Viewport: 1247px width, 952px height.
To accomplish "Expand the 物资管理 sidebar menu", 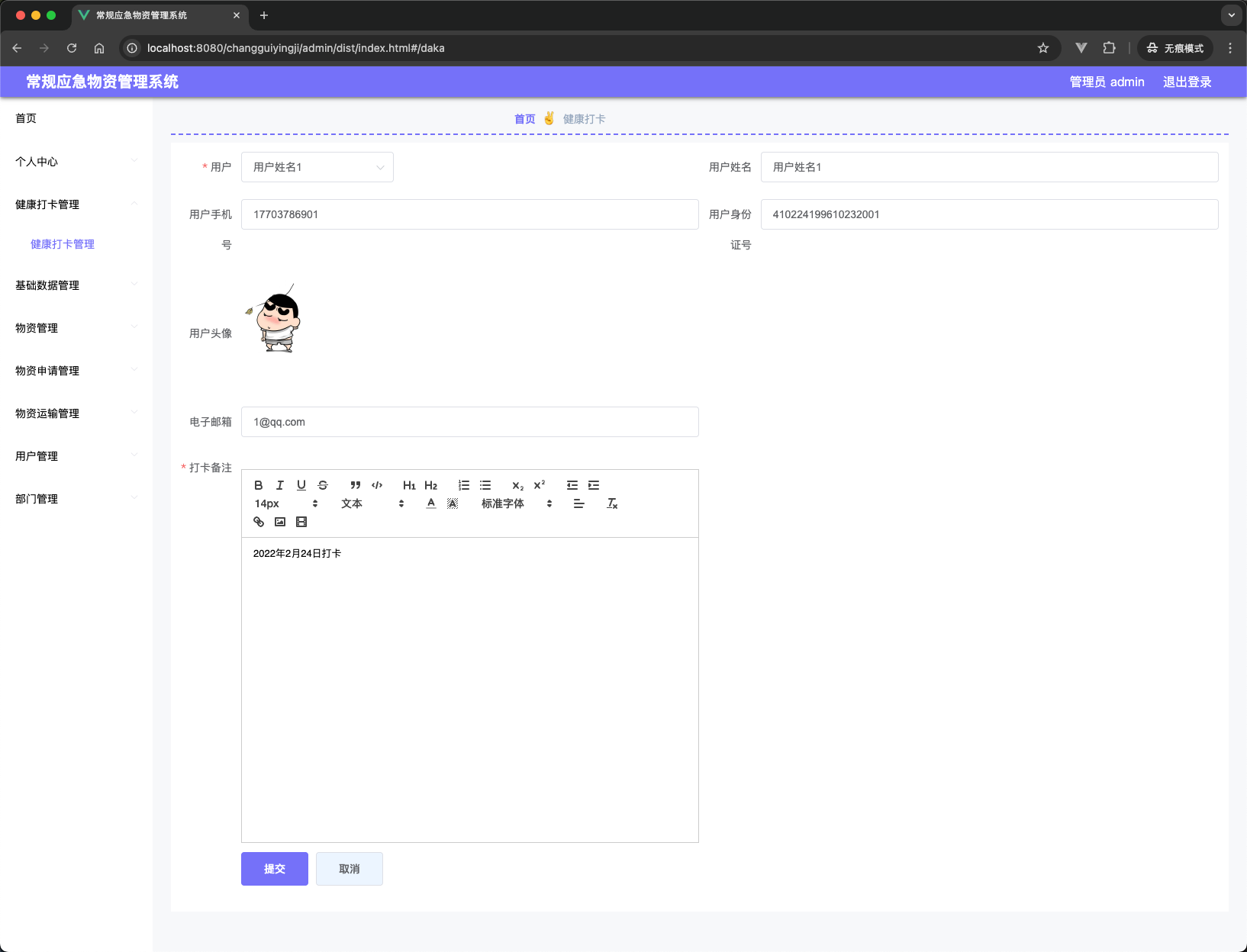I will [76, 328].
